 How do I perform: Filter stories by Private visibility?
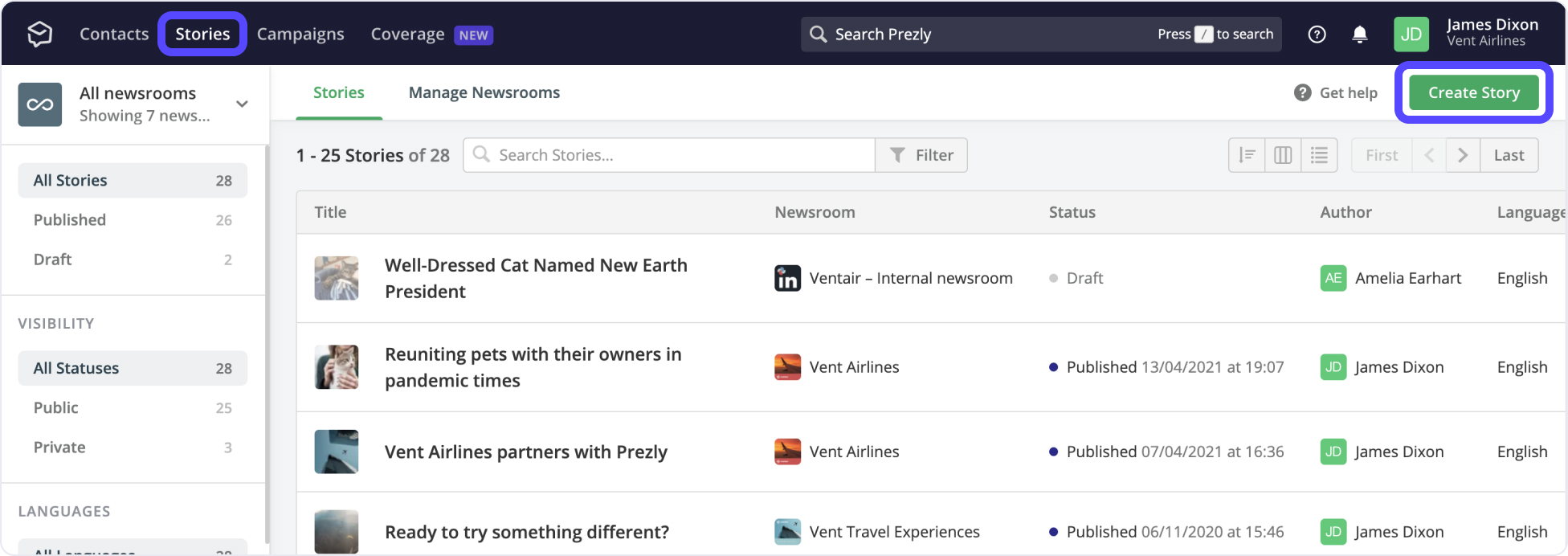(133, 448)
